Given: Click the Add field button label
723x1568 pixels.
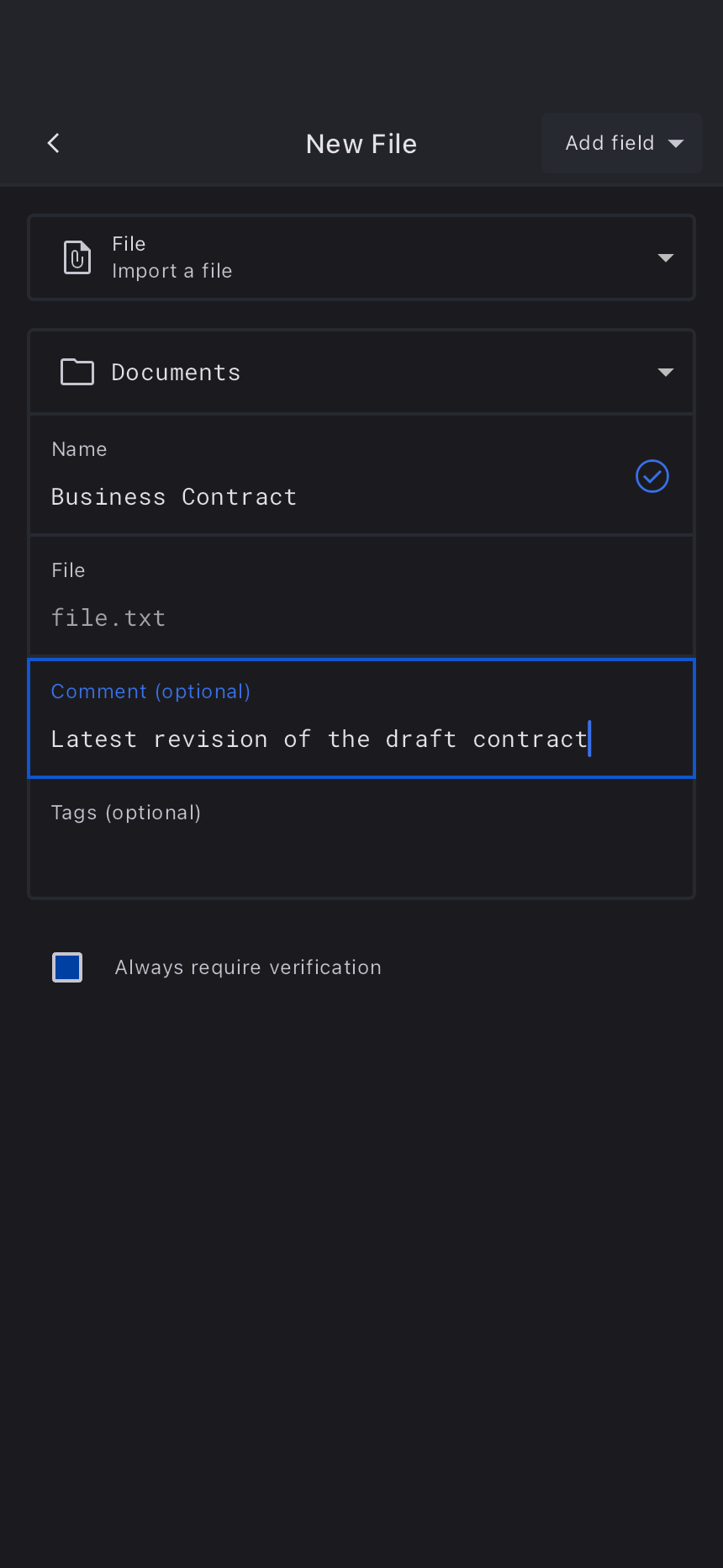Looking at the screenshot, I should click(x=610, y=143).
